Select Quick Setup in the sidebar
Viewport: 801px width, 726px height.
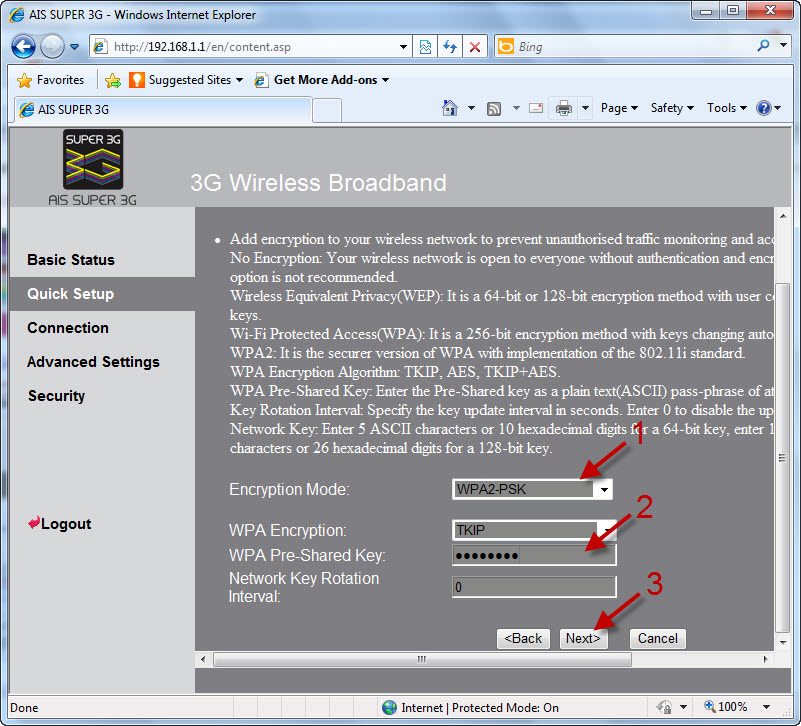point(70,294)
